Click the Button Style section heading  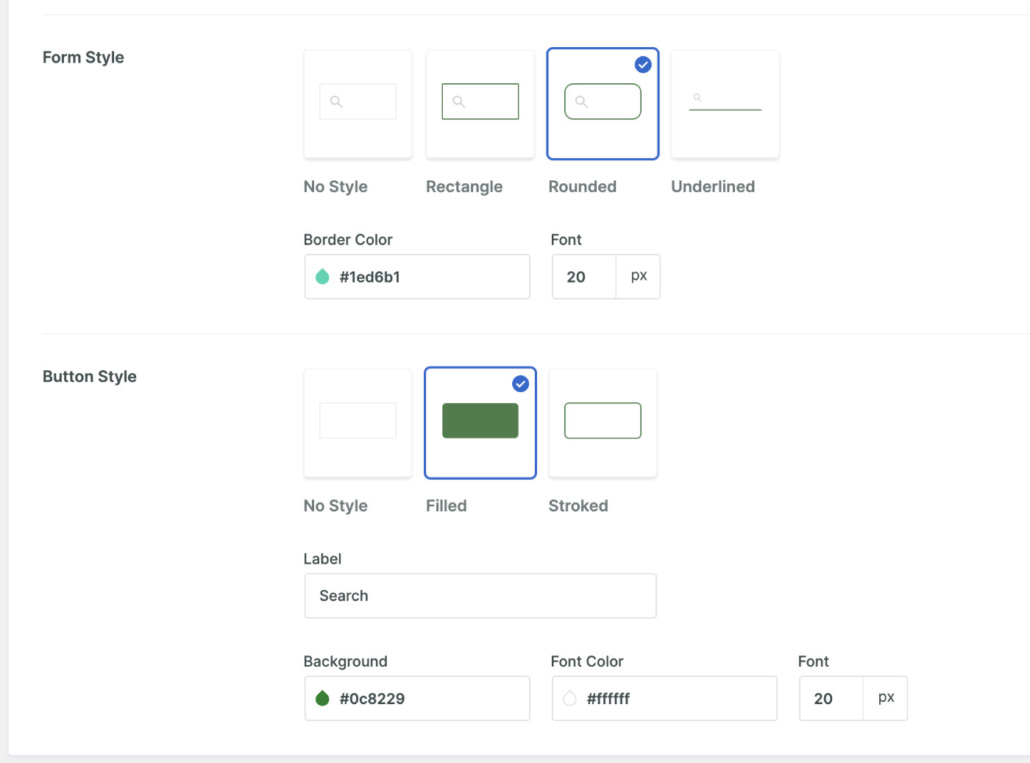[x=89, y=376]
